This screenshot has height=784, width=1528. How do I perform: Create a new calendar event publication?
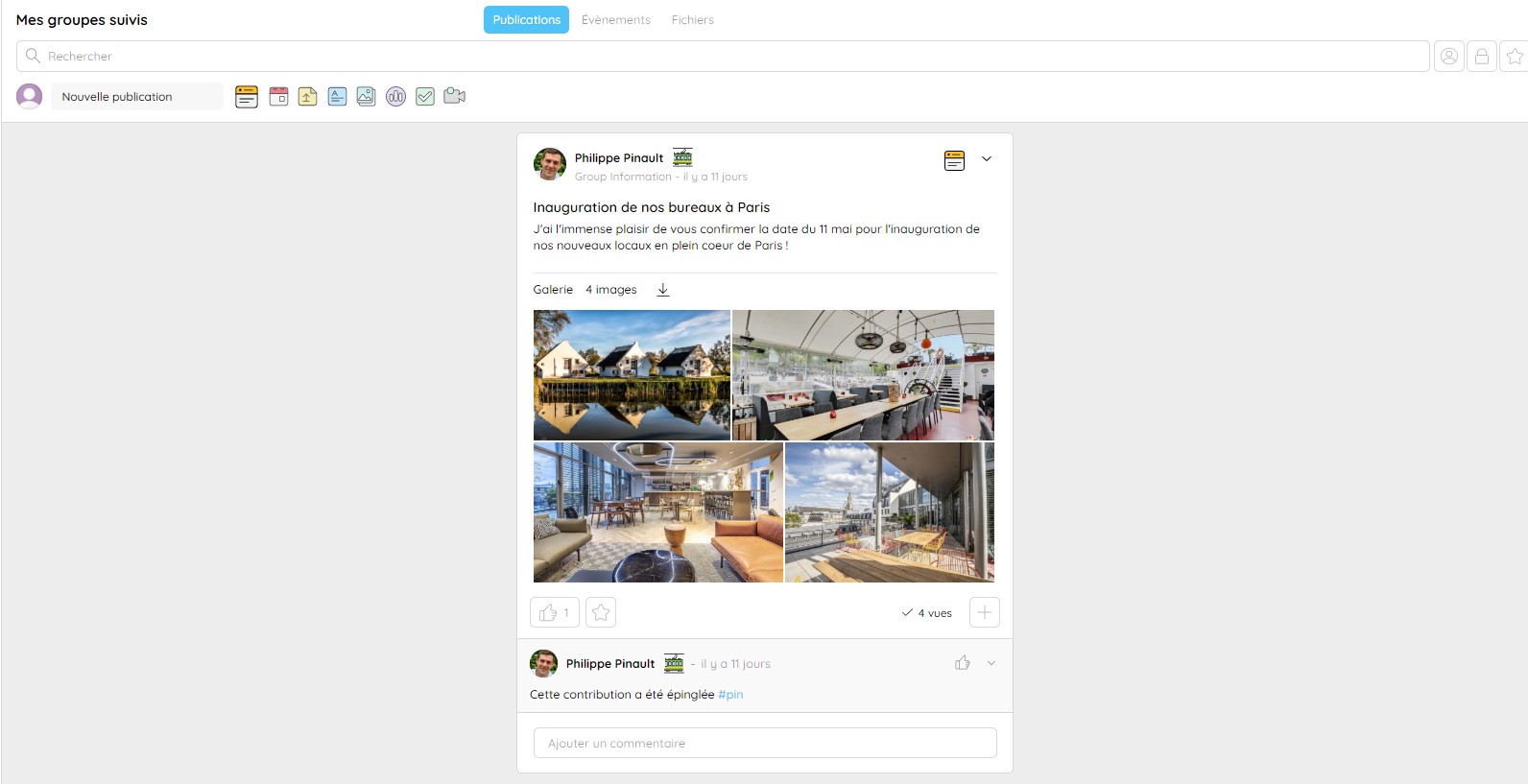[x=278, y=96]
